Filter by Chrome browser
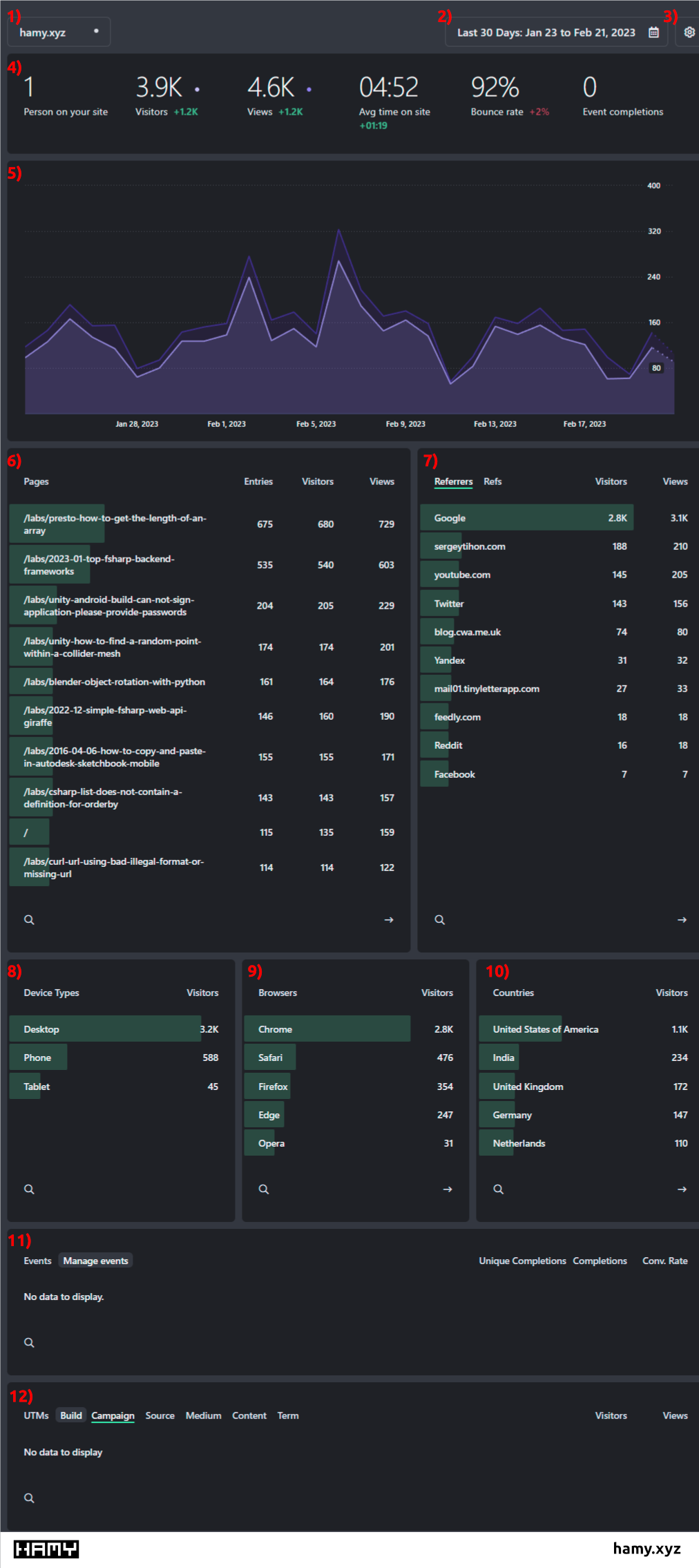The width and height of the screenshot is (699, 1568). [x=355, y=1029]
